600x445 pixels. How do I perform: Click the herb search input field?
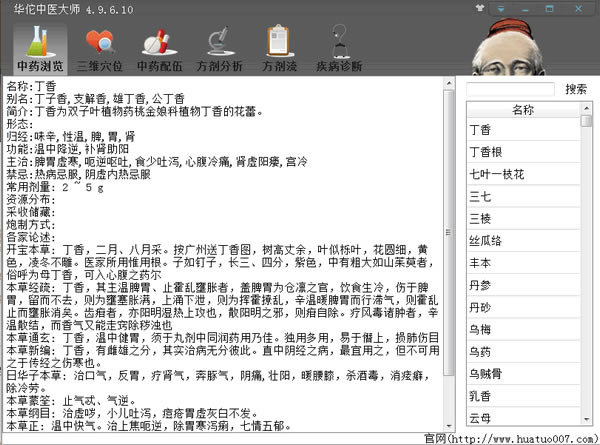point(509,89)
